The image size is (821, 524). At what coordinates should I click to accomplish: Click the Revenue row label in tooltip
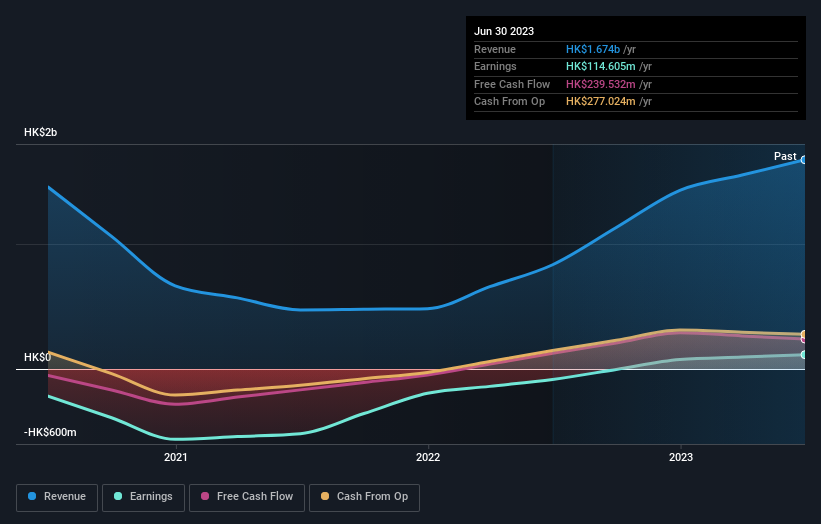495,49
